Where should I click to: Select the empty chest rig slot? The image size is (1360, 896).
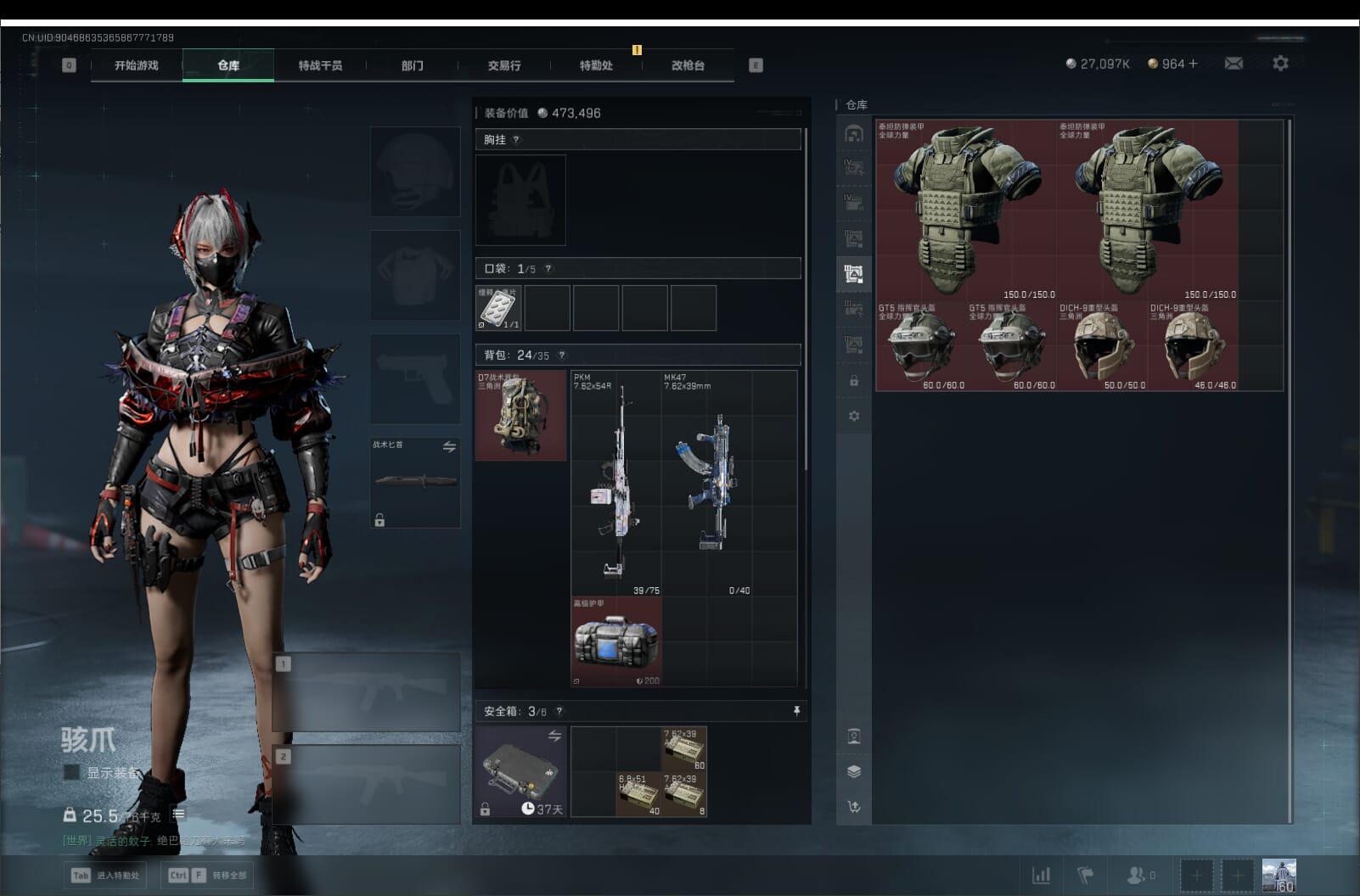pyautogui.click(x=520, y=200)
